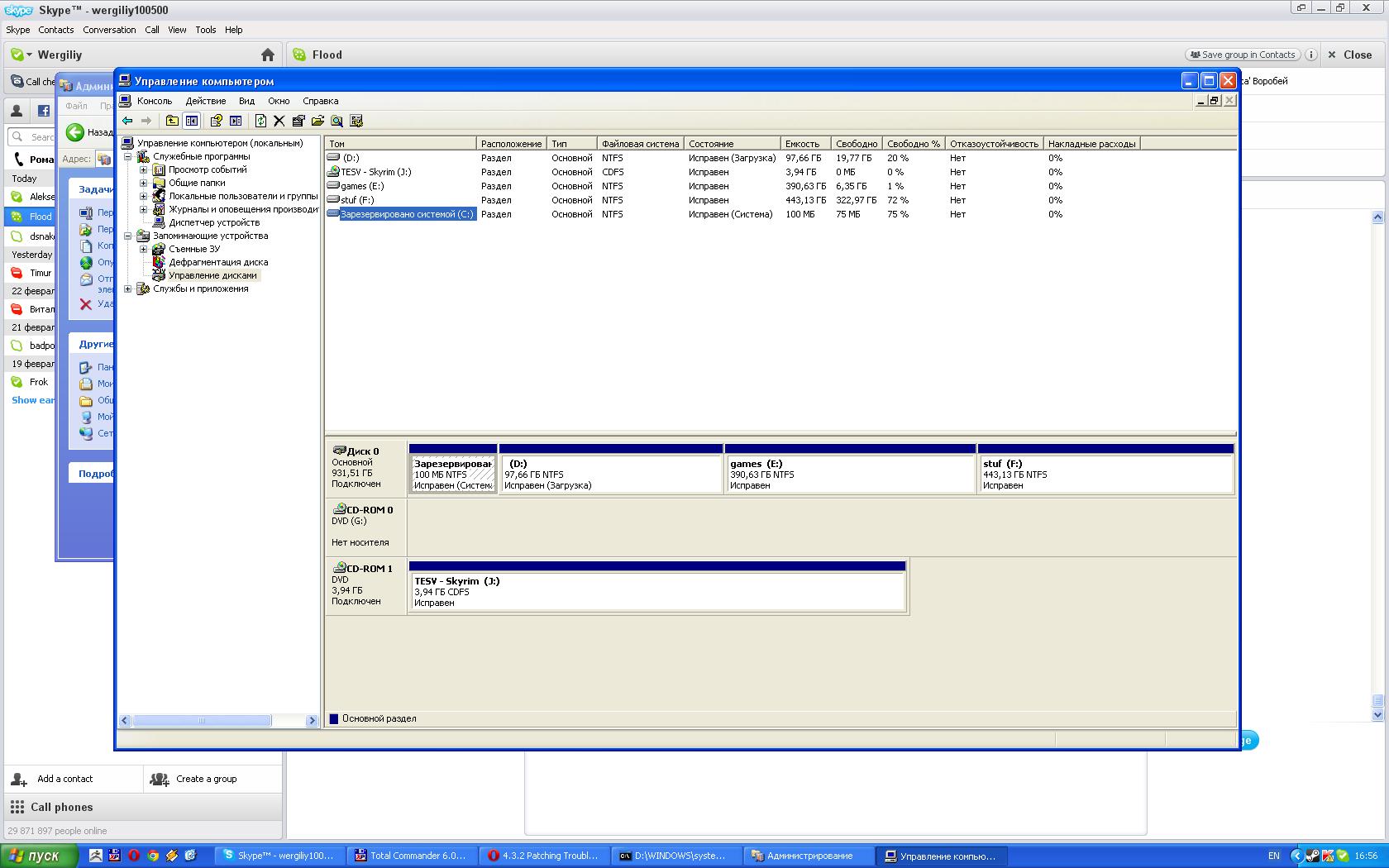Click the green Back arrow in Администрирование window
1389x868 pixels.
click(75, 132)
